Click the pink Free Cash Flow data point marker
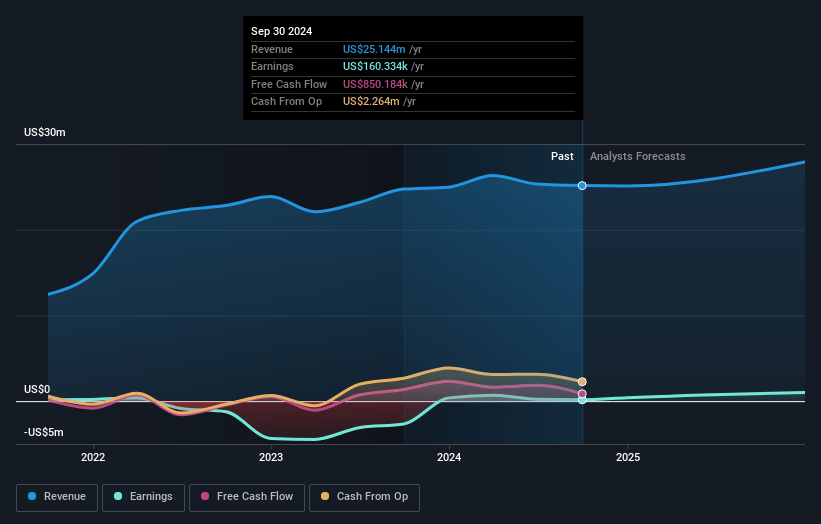Image resolution: width=821 pixels, height=524 pixels. coord(582,394)
